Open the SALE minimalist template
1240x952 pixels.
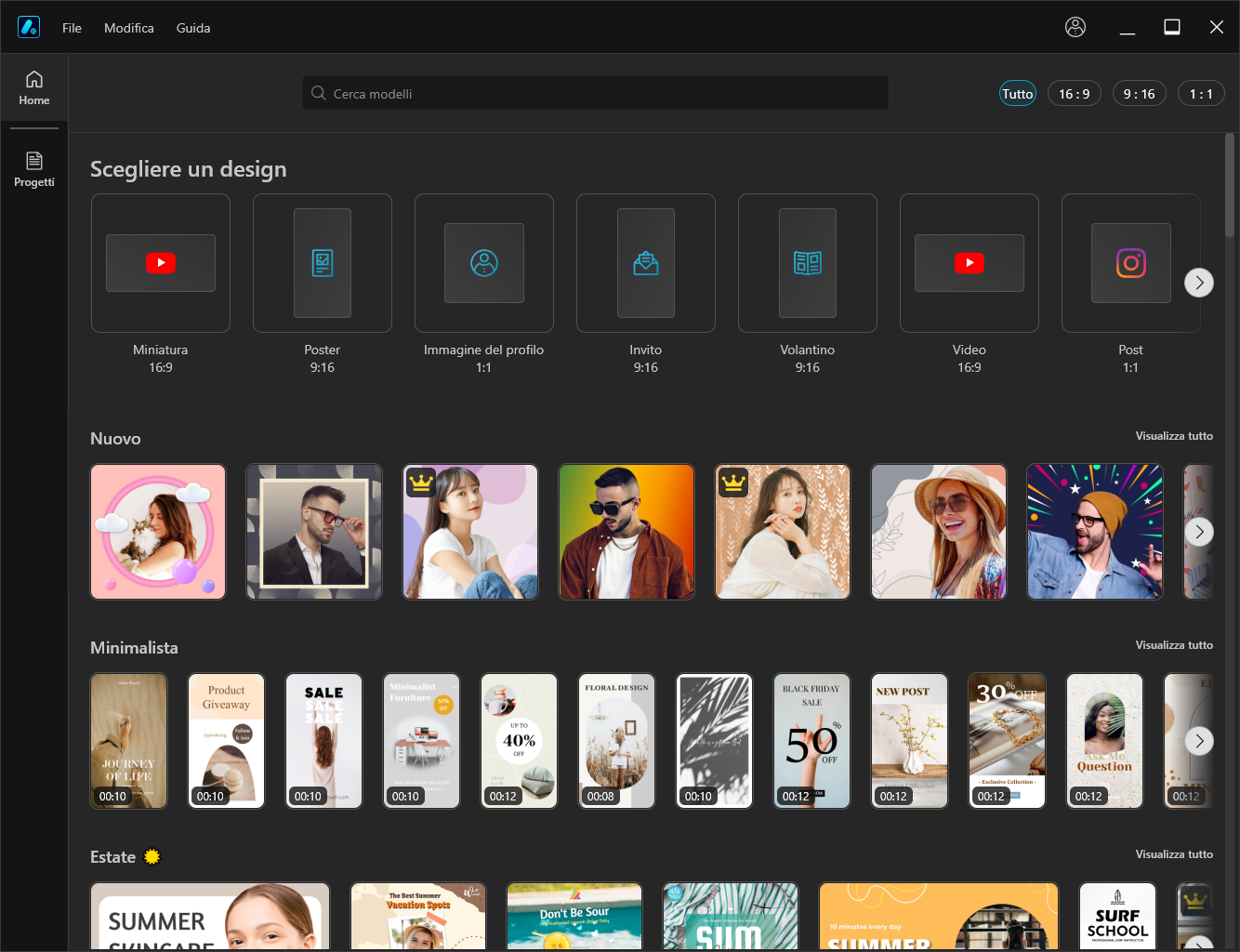pyautogui.click(x=324, y=741)
